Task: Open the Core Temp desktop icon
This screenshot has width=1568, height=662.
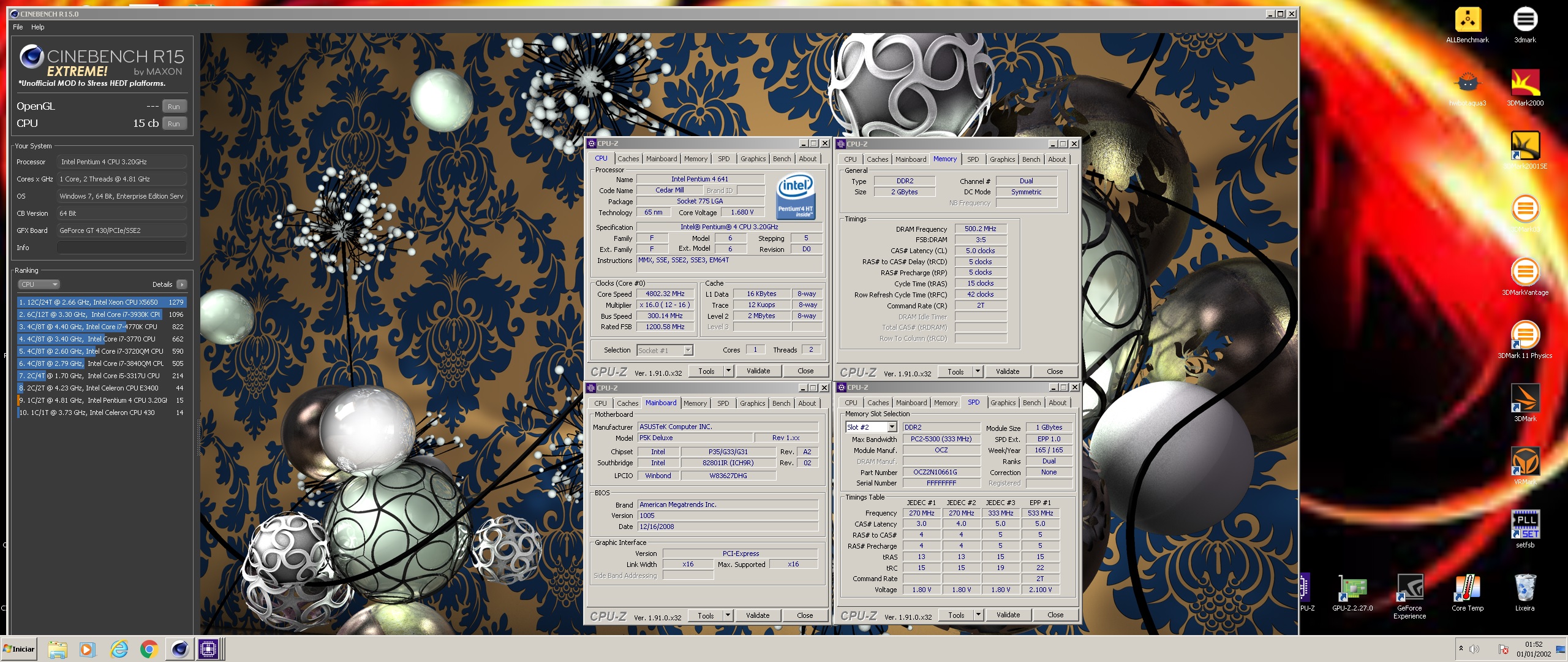Action: [x=1468, y=593]
